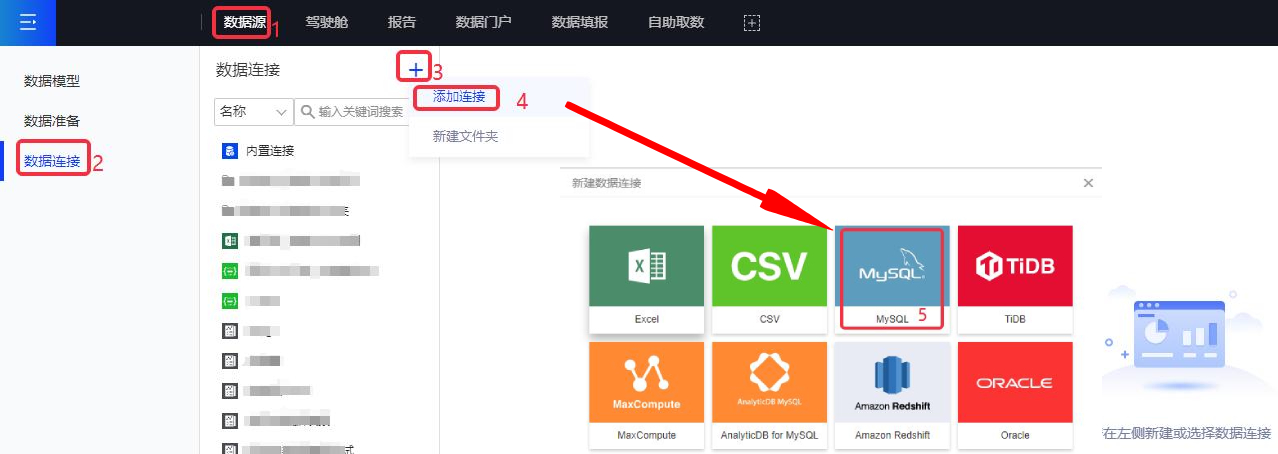This screenshot has width=1278, height=454.
Task: Click the keyword search input field
Action: pyautogui.click(x=368, y=111)
